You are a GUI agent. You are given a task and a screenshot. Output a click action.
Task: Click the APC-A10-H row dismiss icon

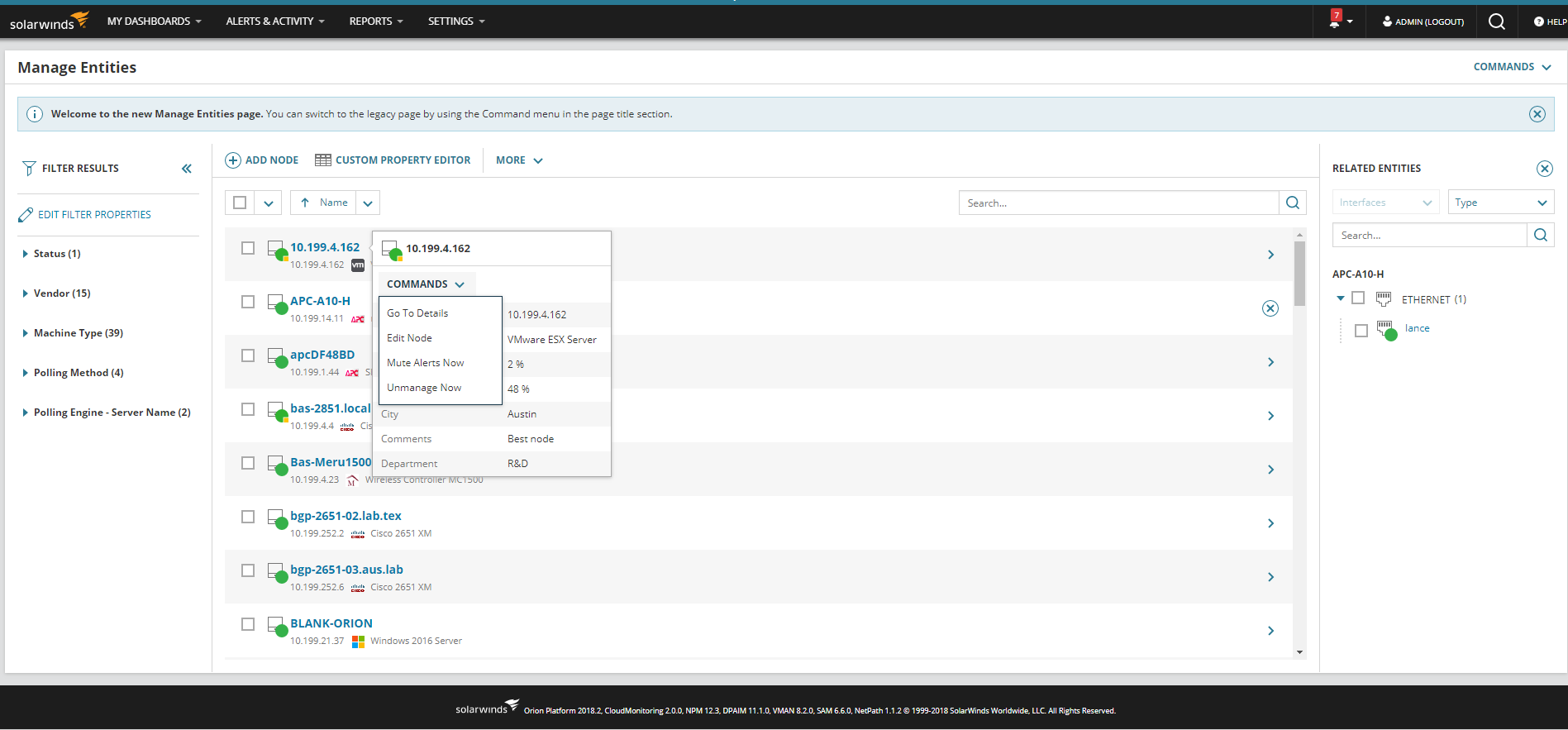point(1270,308)
